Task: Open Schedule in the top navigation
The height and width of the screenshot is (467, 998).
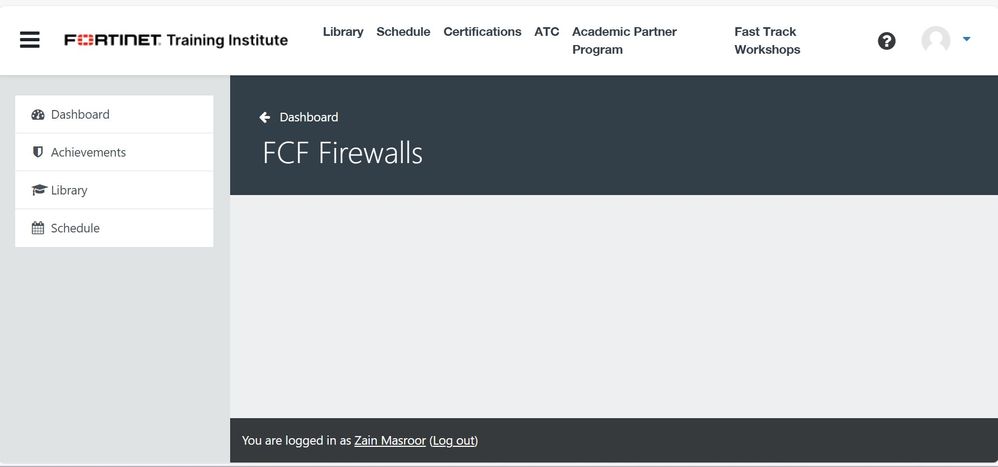Action: point(403,32)
